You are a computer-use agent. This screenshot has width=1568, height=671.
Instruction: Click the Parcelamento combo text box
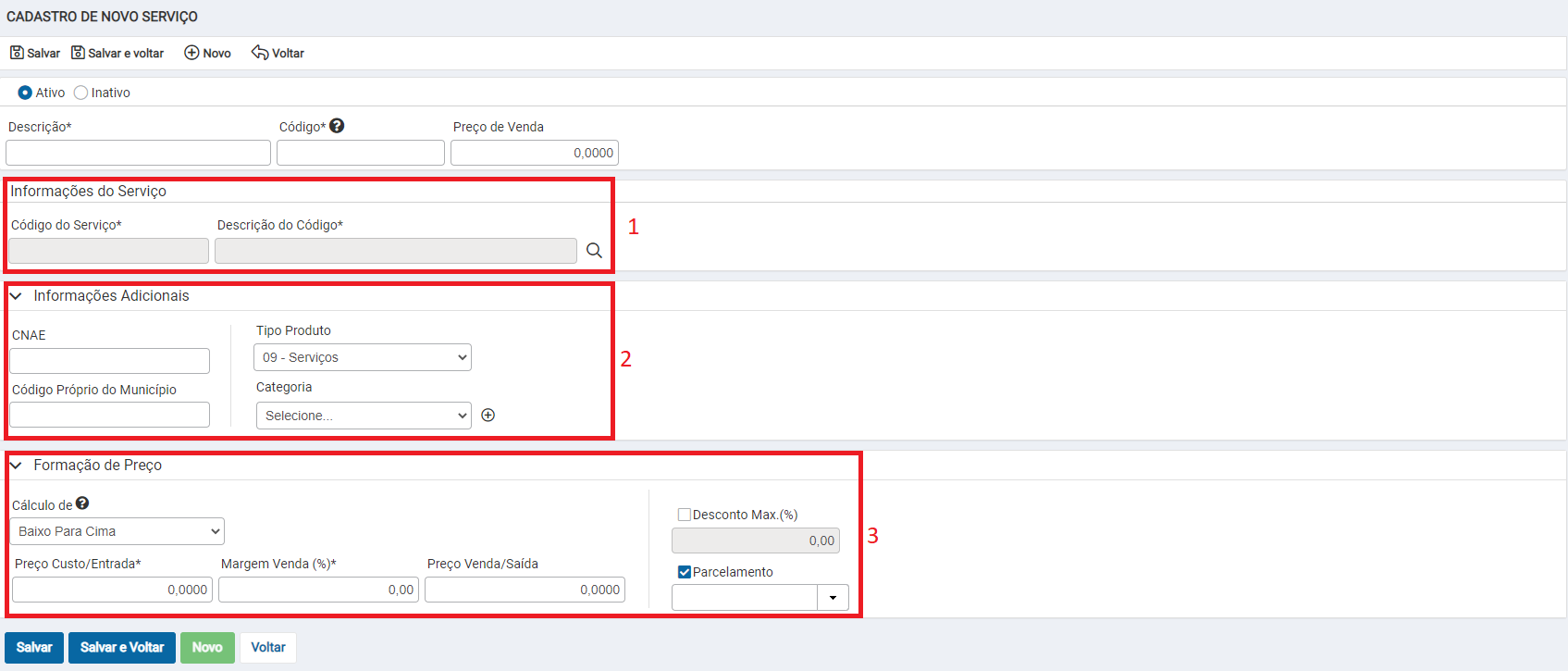pos(745,598)
